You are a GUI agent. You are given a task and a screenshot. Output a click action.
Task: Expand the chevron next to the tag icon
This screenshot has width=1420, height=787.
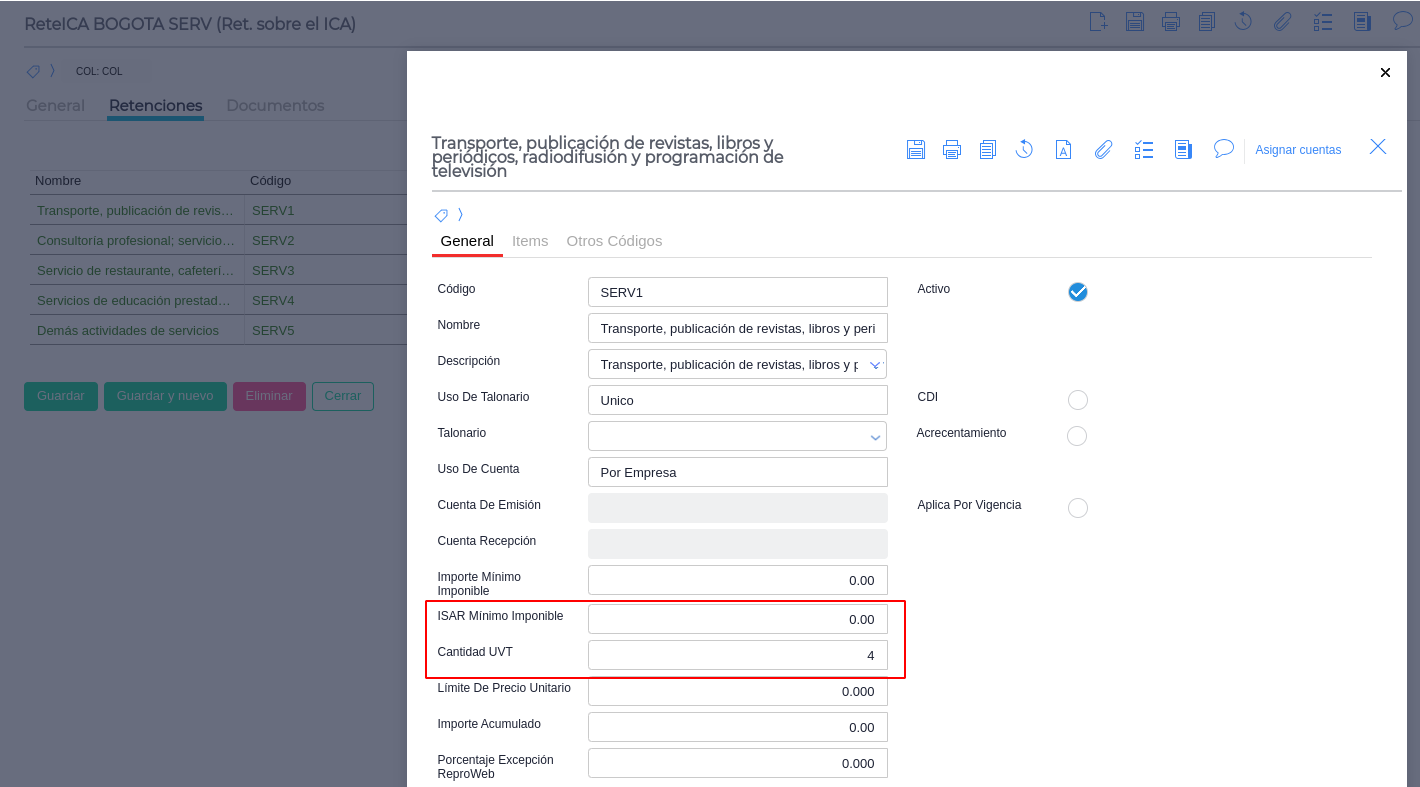click(x=460, y=215)
